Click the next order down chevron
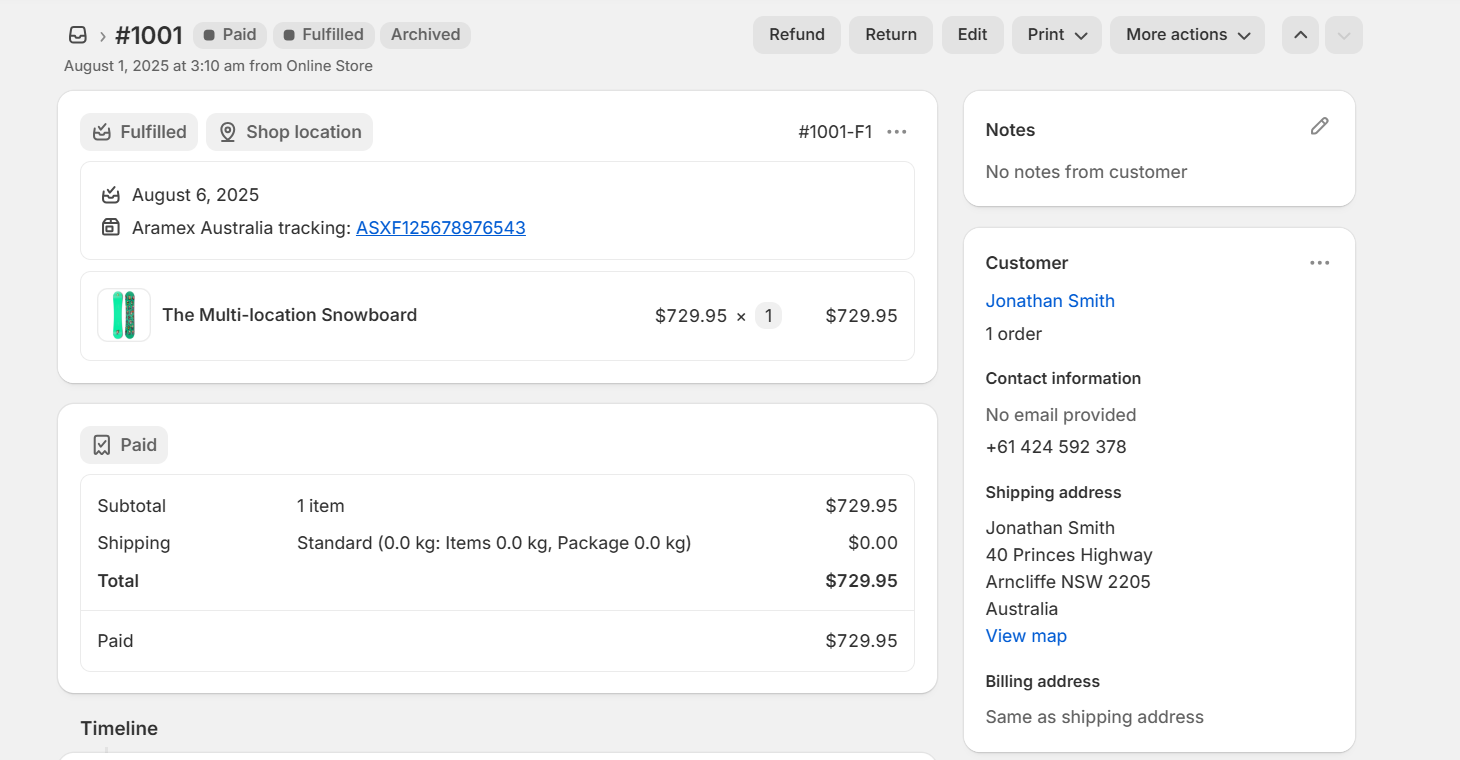 pos(1343,35)
